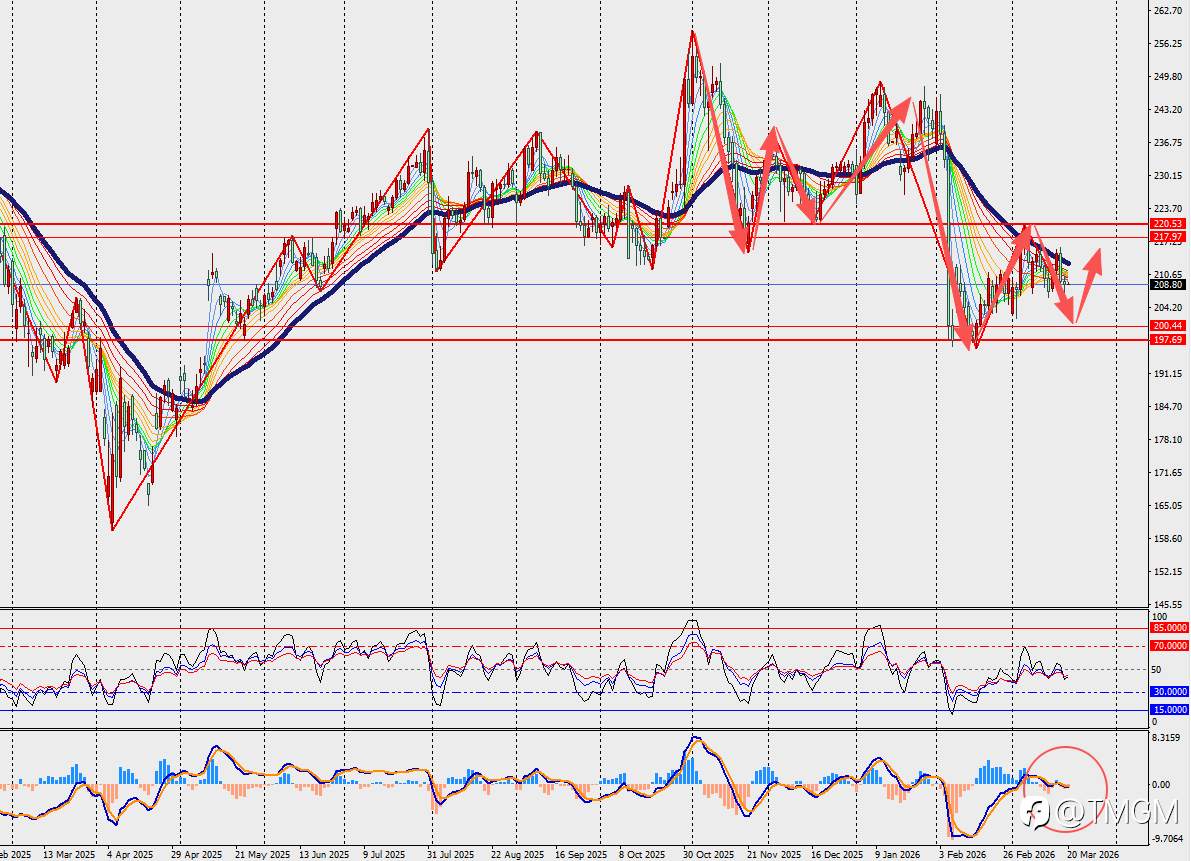The width and height of the screenshot is (1191, 861).
Task: Select the 9 Jan 2026 date label
Action: tap(898, 854)
